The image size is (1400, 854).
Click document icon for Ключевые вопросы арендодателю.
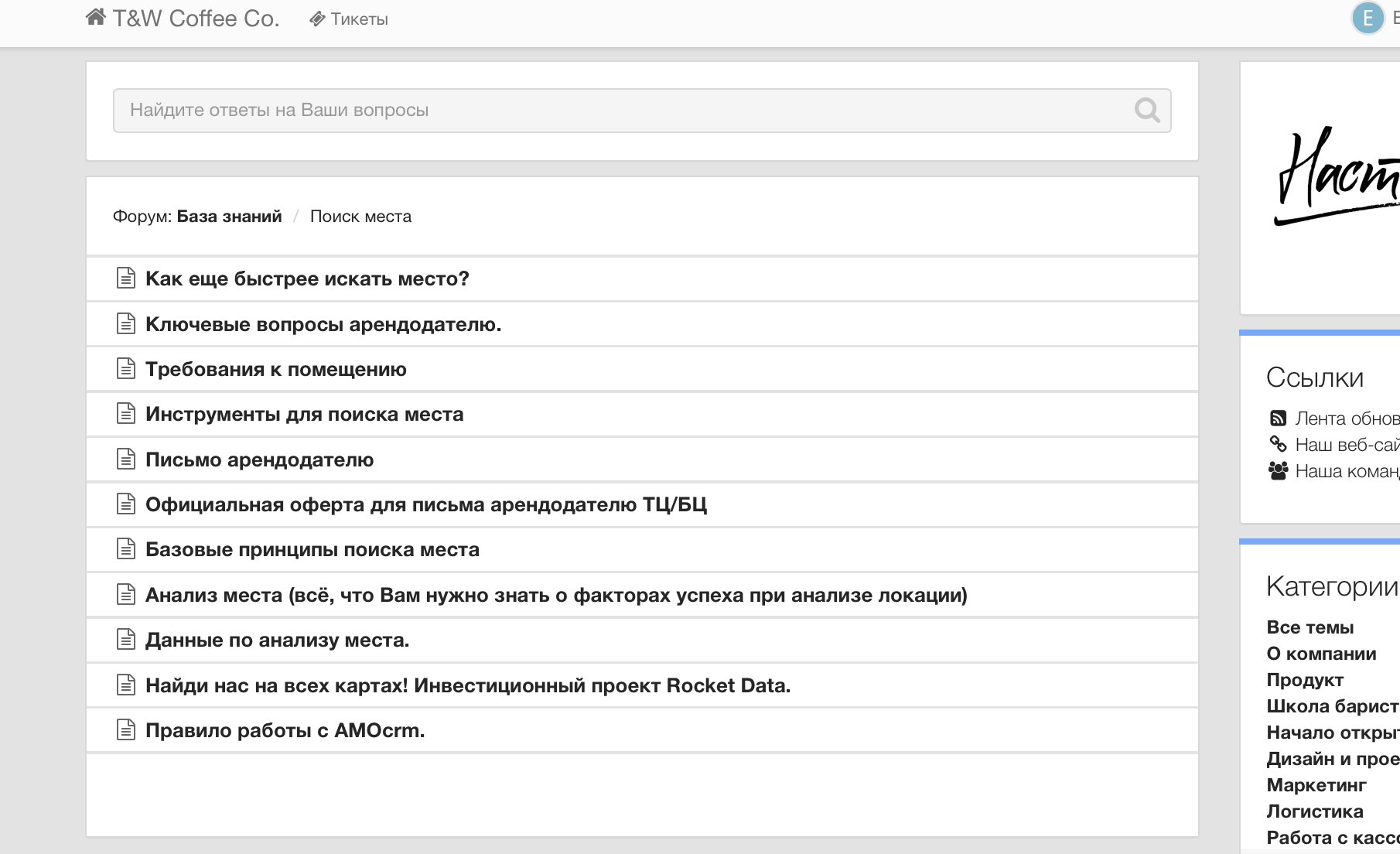point(125,323)
